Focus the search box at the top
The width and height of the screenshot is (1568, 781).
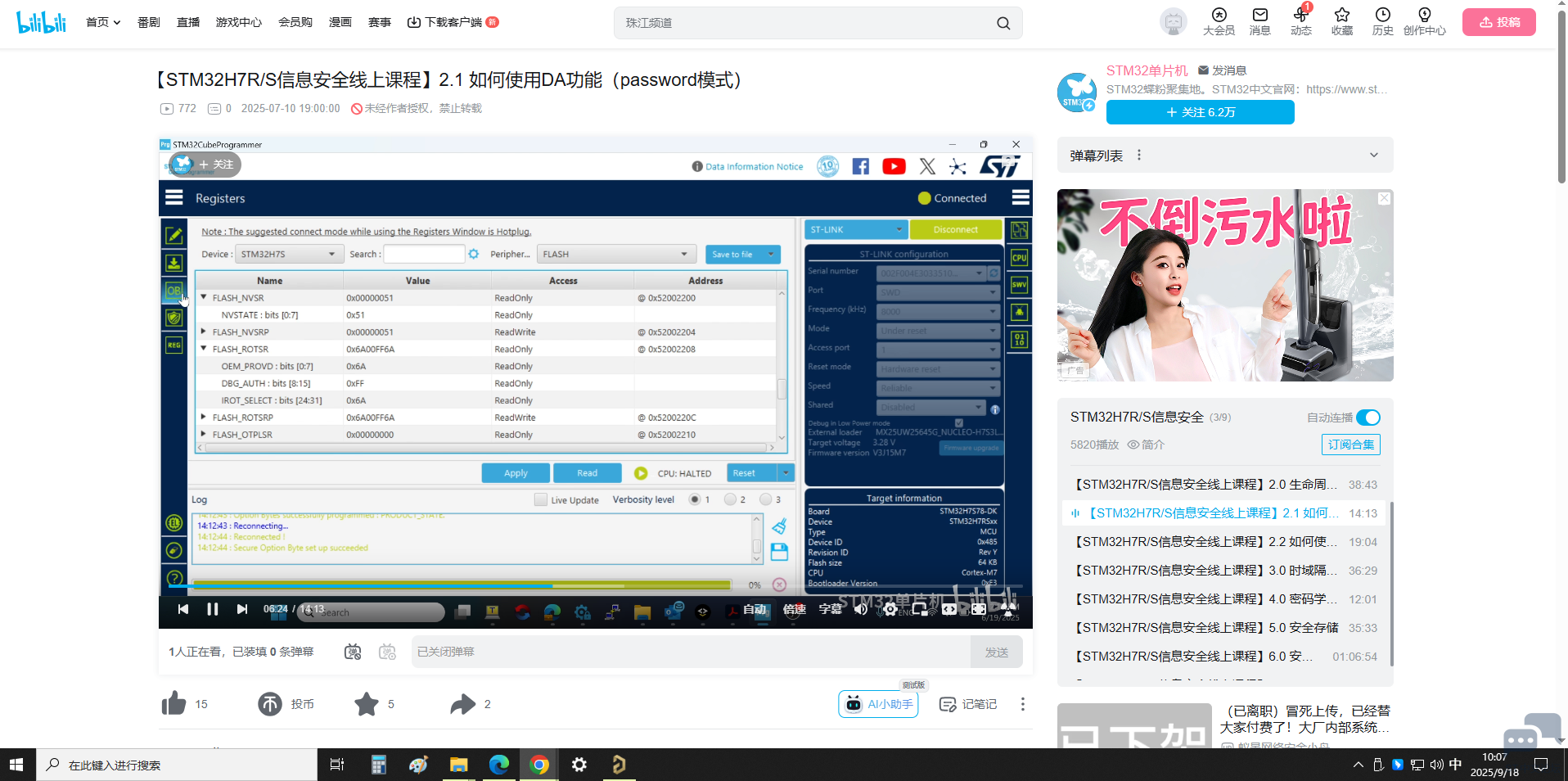[806, 23]
